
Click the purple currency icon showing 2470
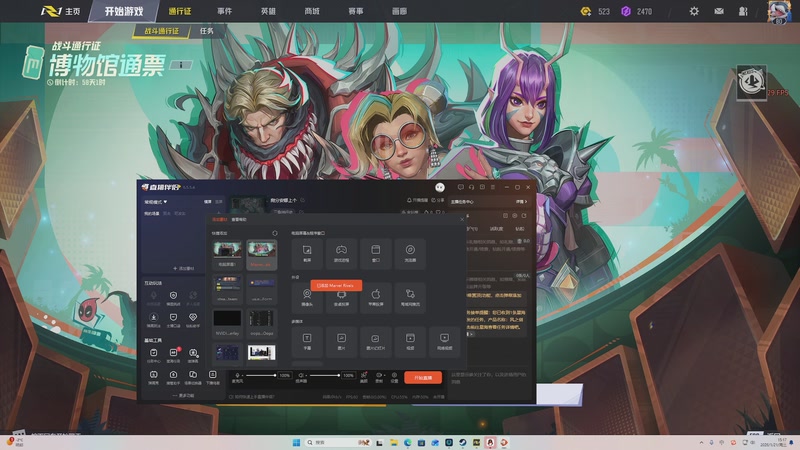coord(626,11)
